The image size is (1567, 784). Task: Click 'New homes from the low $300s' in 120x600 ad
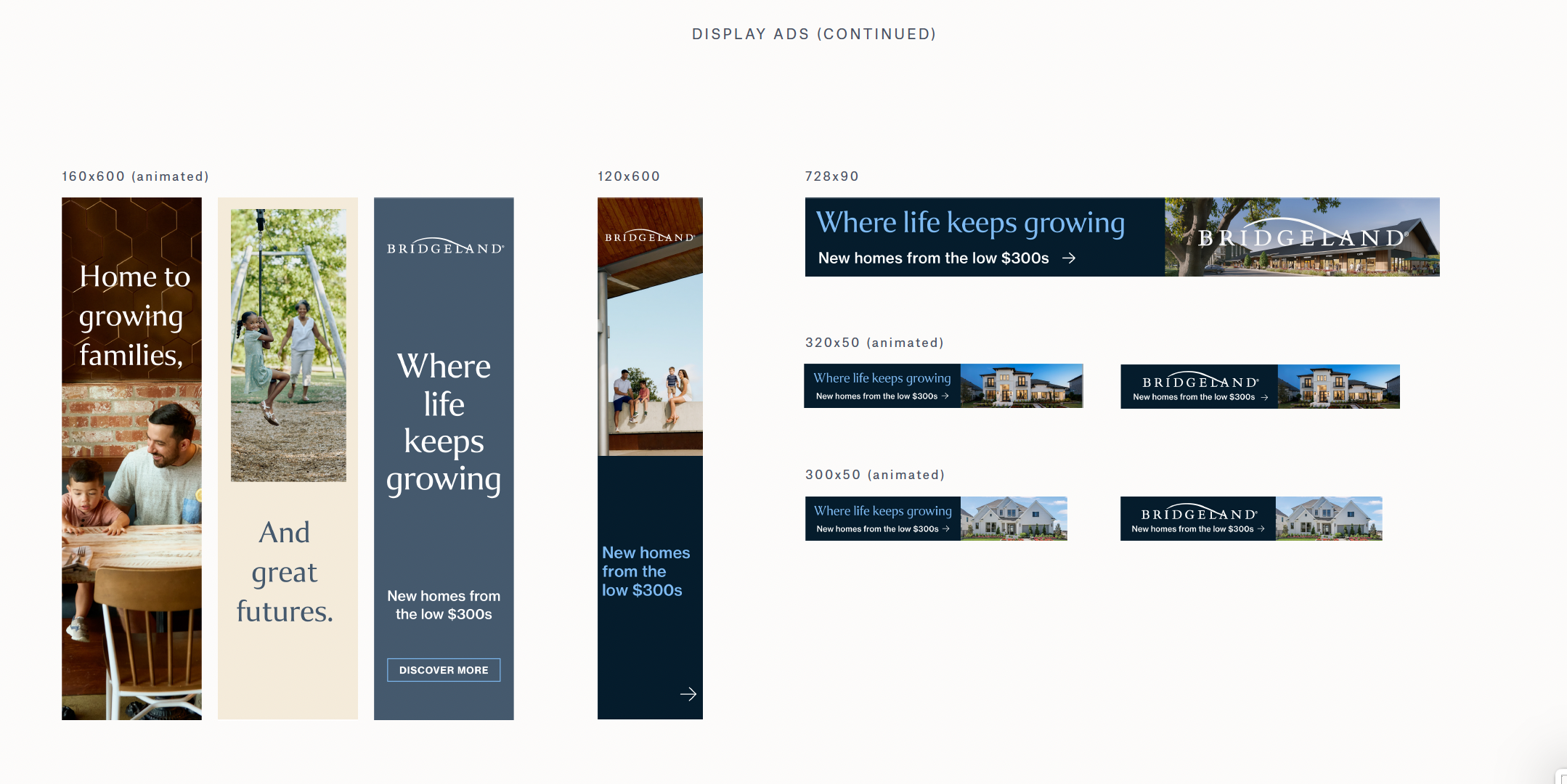[x=646, y=571]
